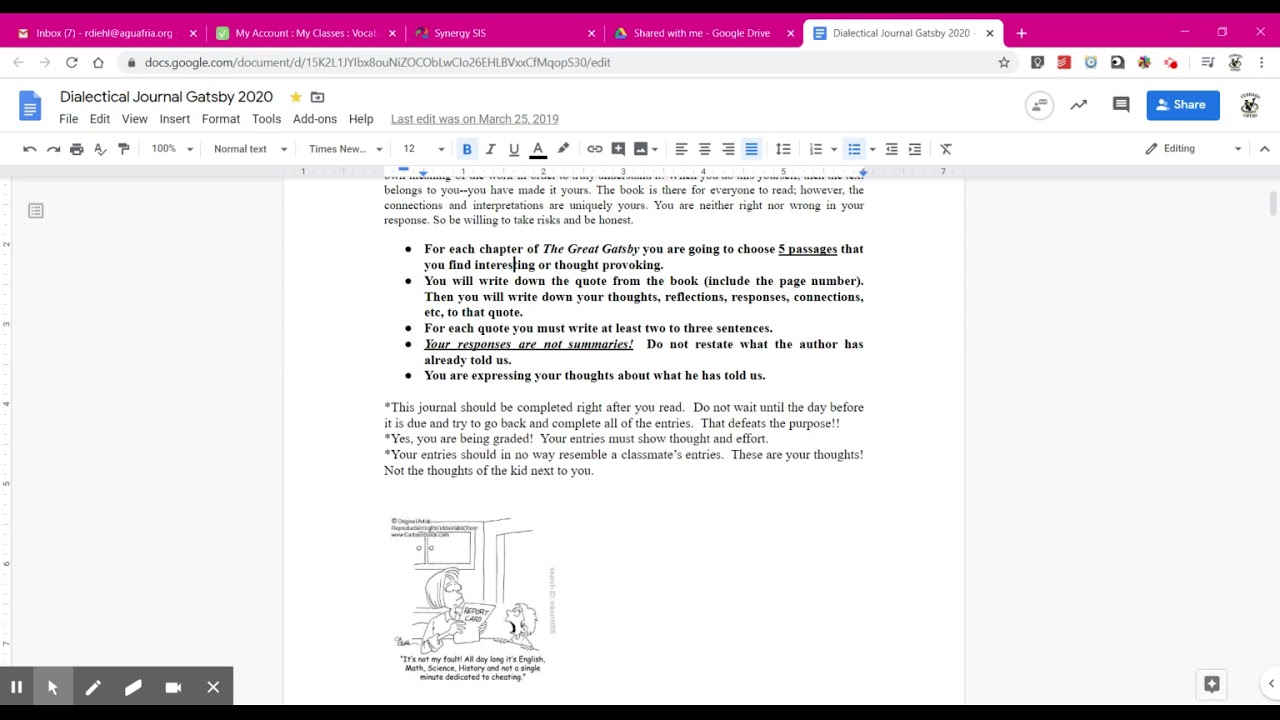This screenshot has height=720, width=1280.
Task: Open the Edit menu
Action: point(100,119)
